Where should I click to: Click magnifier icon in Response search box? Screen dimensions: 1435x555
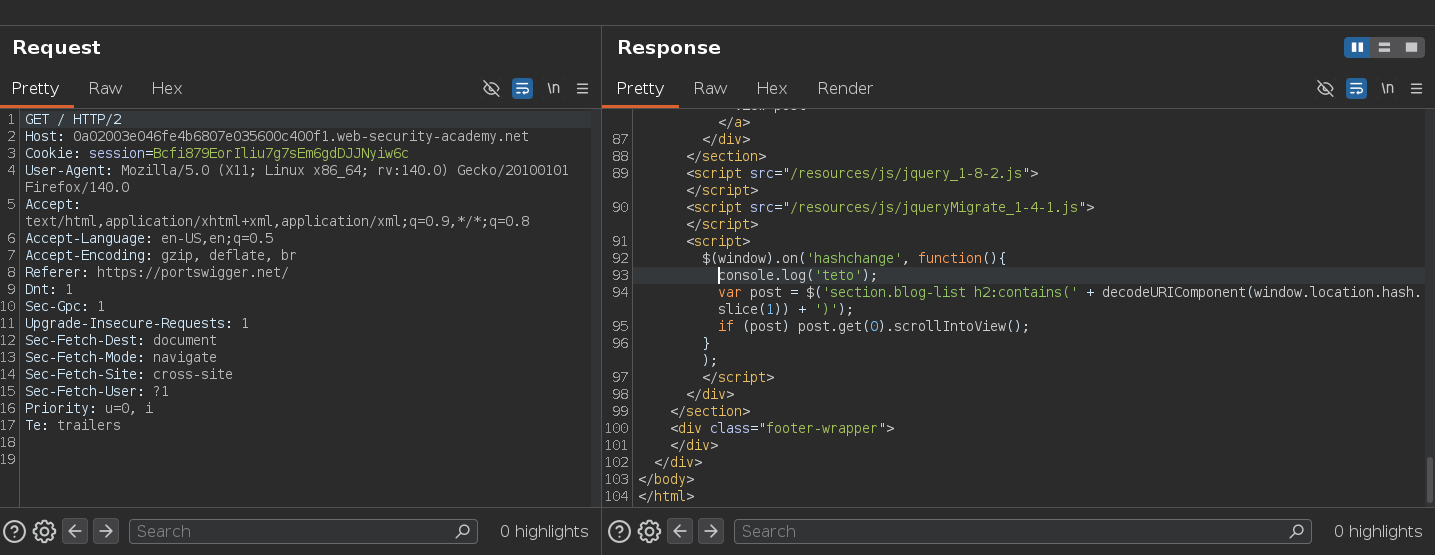coord(1297,531)
